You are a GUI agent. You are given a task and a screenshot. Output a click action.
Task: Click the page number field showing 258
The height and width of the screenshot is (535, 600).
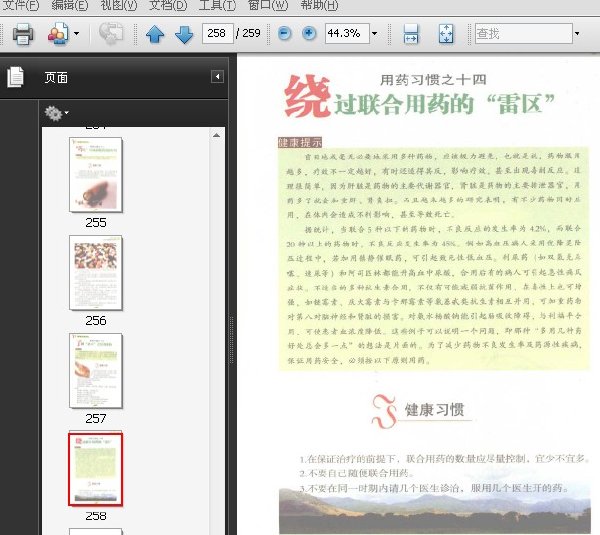pyautogui.click(x=217, y=33)
